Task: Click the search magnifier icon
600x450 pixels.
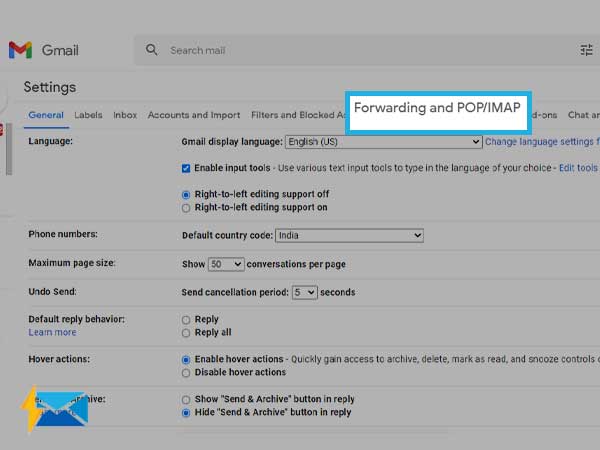Action: [x=152, y=50]
